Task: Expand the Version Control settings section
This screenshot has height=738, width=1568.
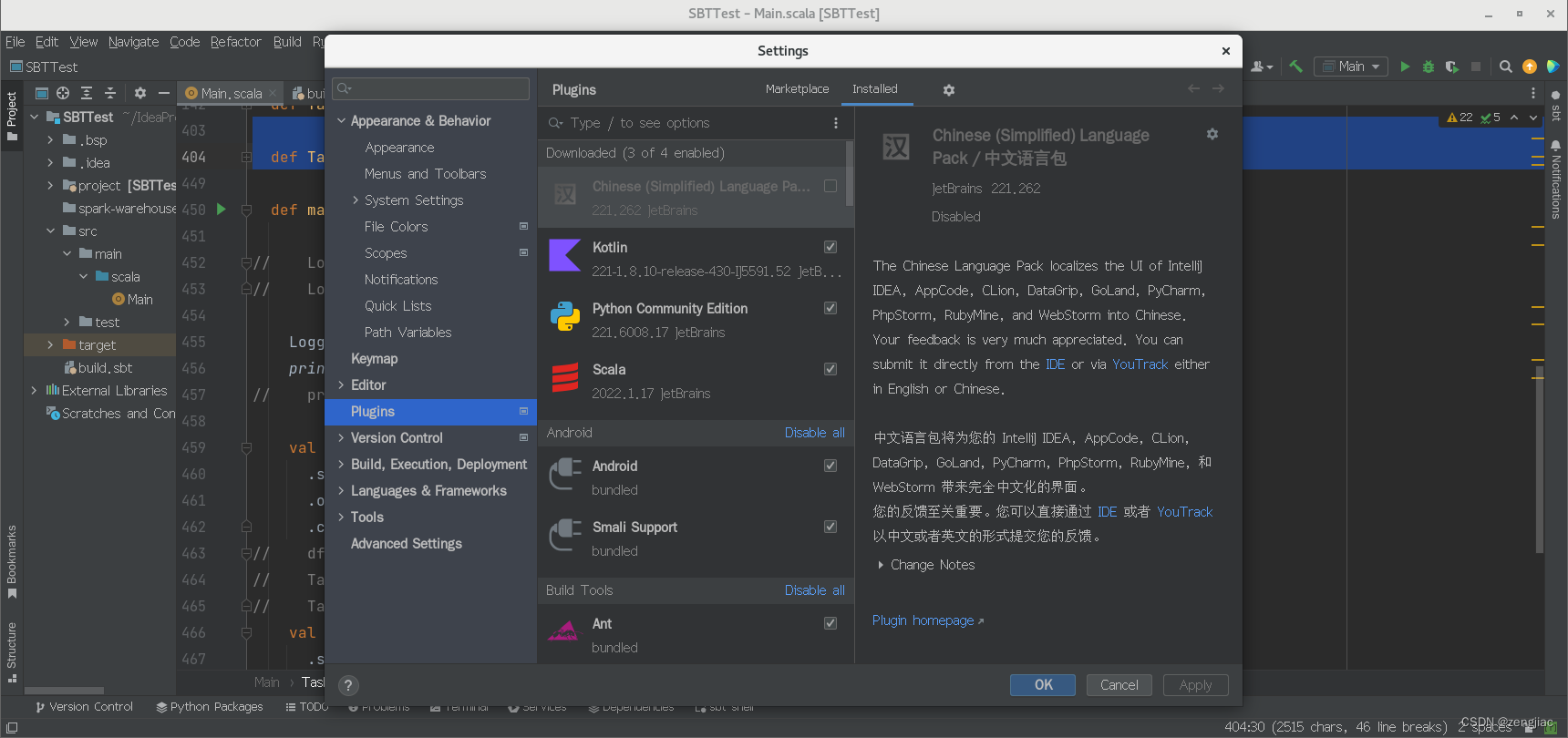Action: point(342,438)
